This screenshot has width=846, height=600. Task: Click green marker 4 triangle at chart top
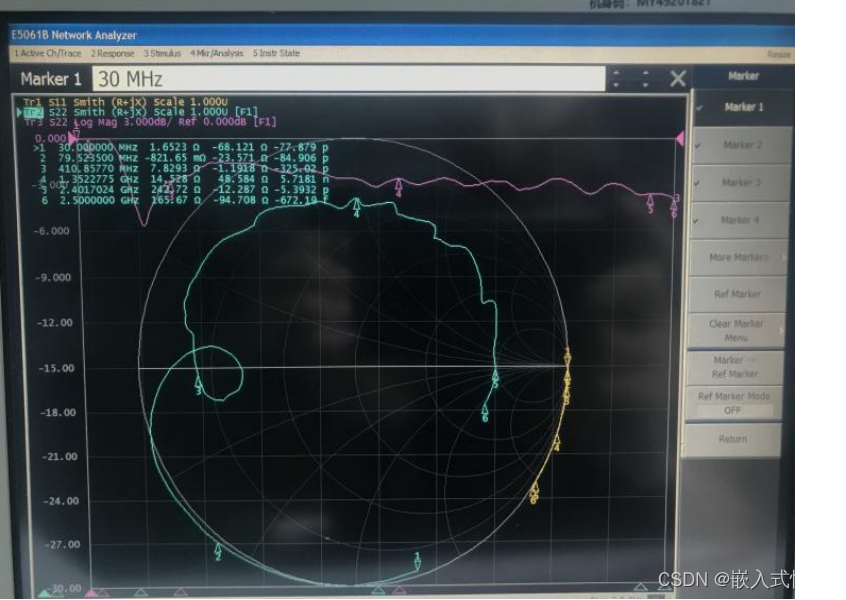point(356,207)
